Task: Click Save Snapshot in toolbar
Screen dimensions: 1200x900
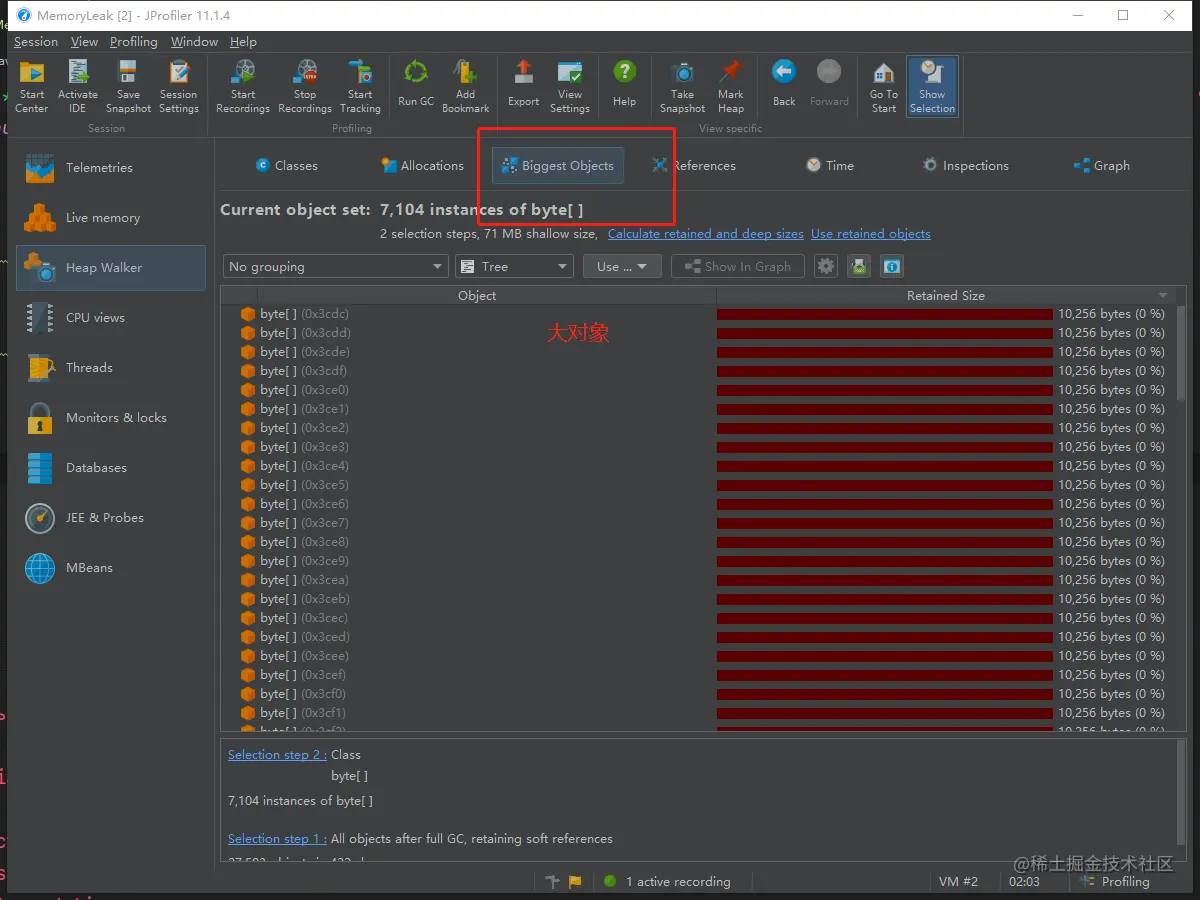Action: 128,86
